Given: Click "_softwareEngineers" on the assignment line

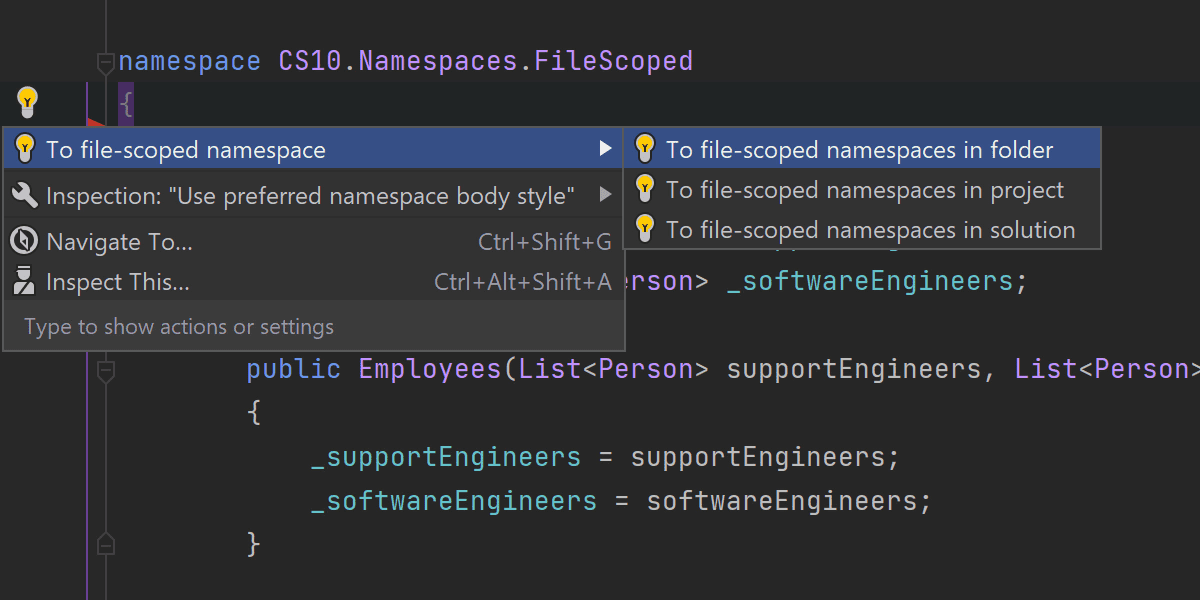Looking at the screenshot, I should (x=454, y=500).
